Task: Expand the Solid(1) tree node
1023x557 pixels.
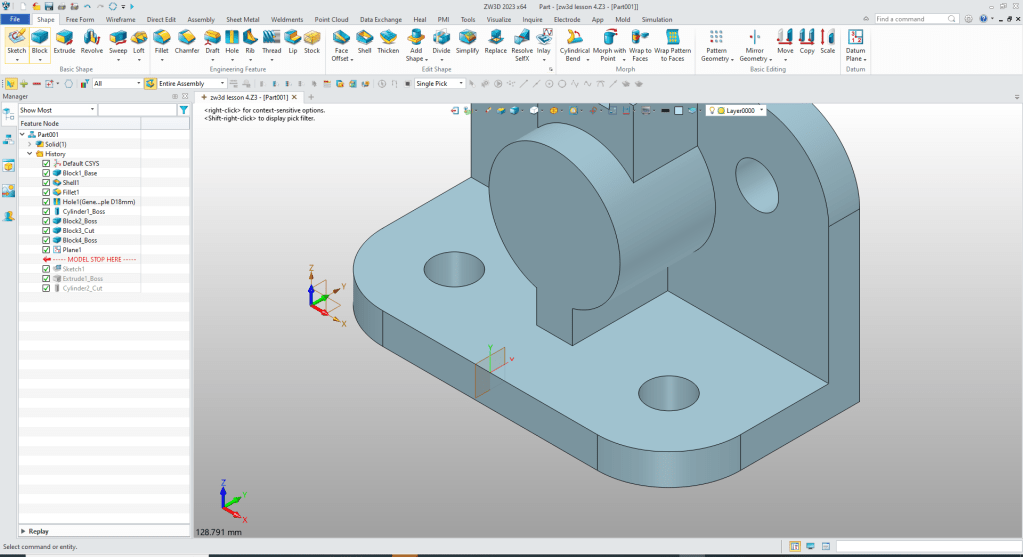Action: point(29,144)
